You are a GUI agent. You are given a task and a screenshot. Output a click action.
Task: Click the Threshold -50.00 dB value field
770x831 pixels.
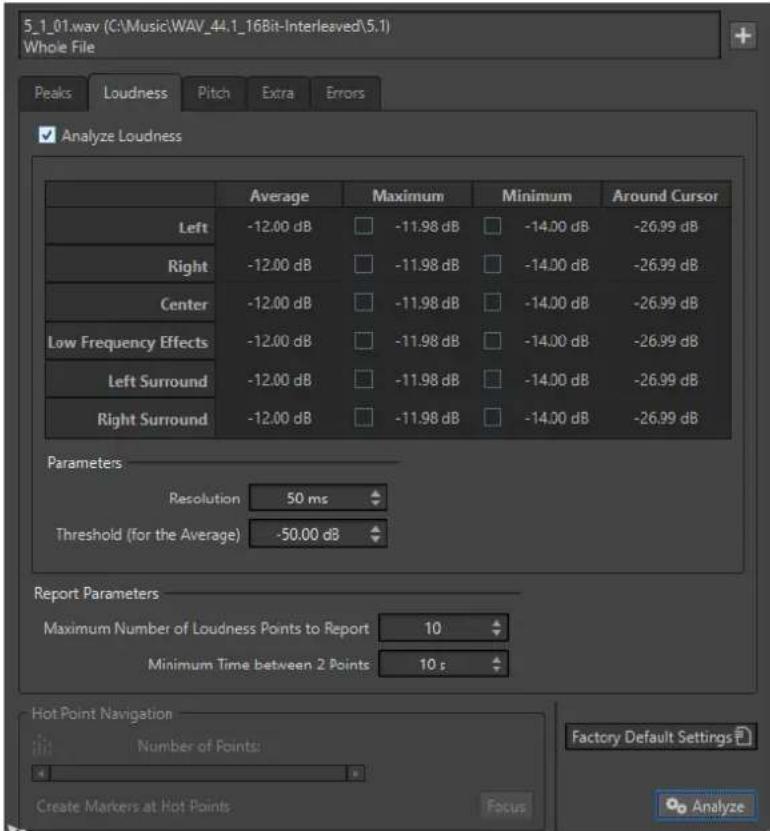point(309,534)
